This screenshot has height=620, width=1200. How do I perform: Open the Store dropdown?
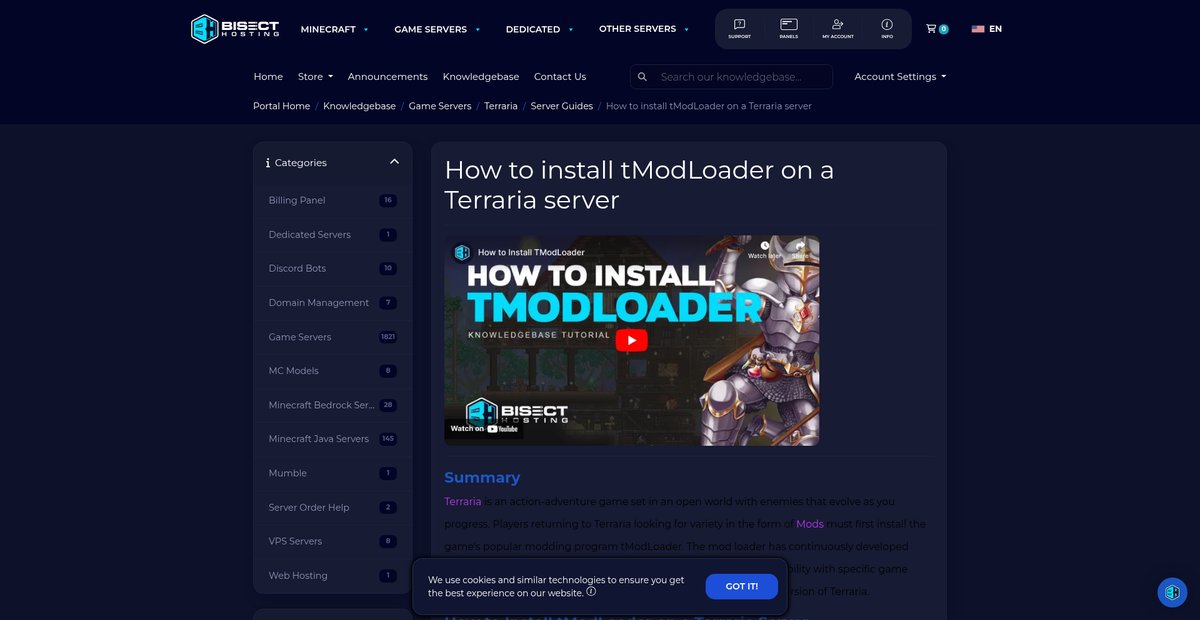[315, 77]
